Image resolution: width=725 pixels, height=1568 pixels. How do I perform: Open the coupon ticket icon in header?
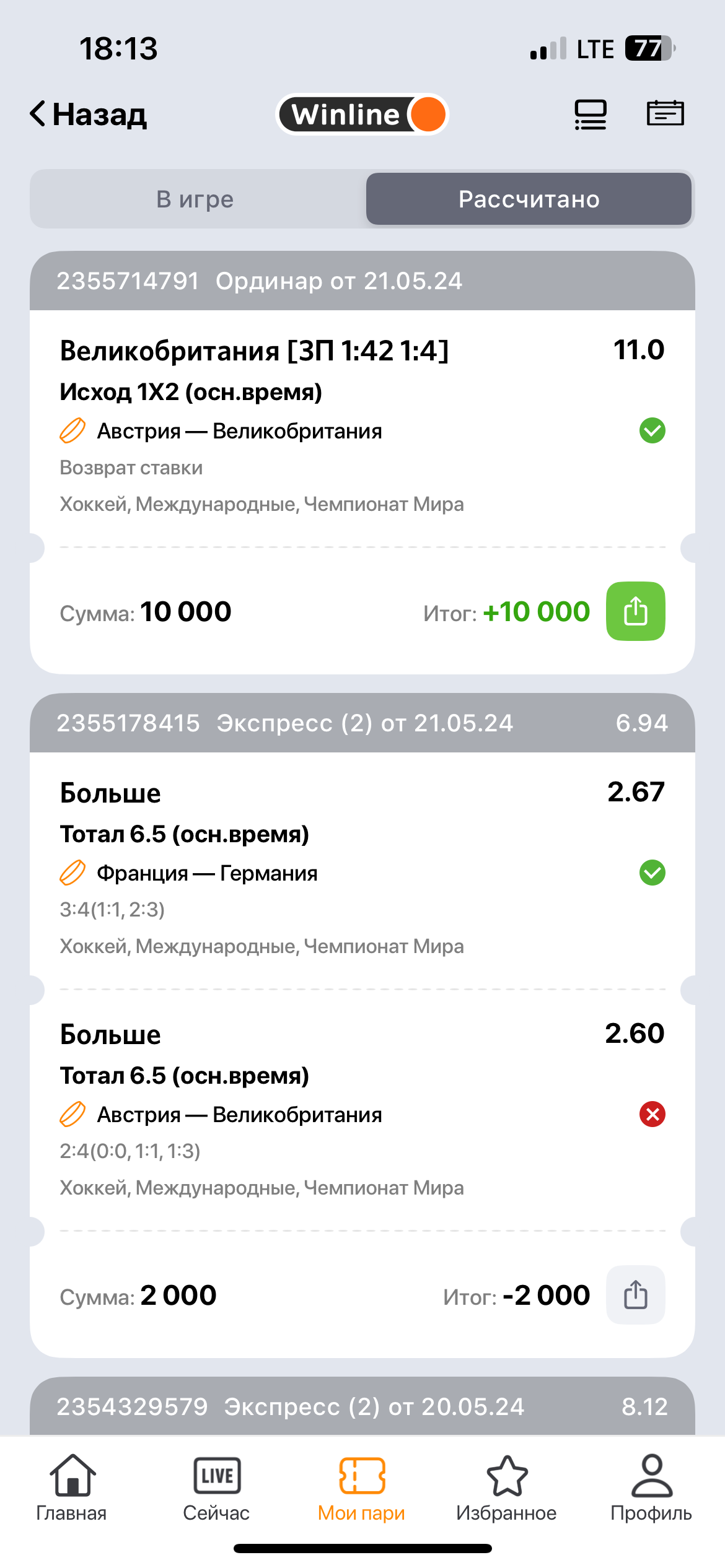point(665,113)
